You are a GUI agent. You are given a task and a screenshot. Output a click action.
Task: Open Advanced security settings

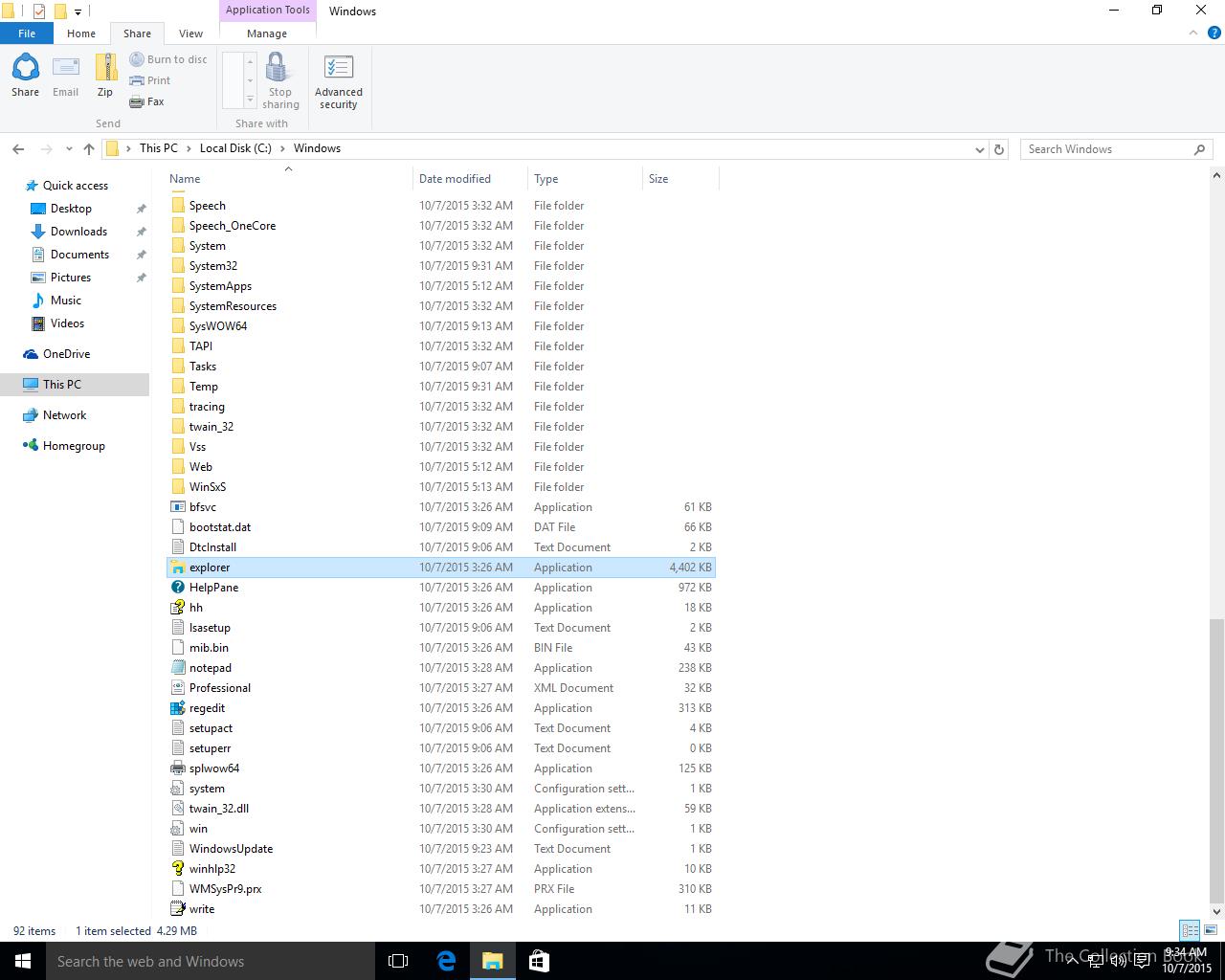coord(339,81)
